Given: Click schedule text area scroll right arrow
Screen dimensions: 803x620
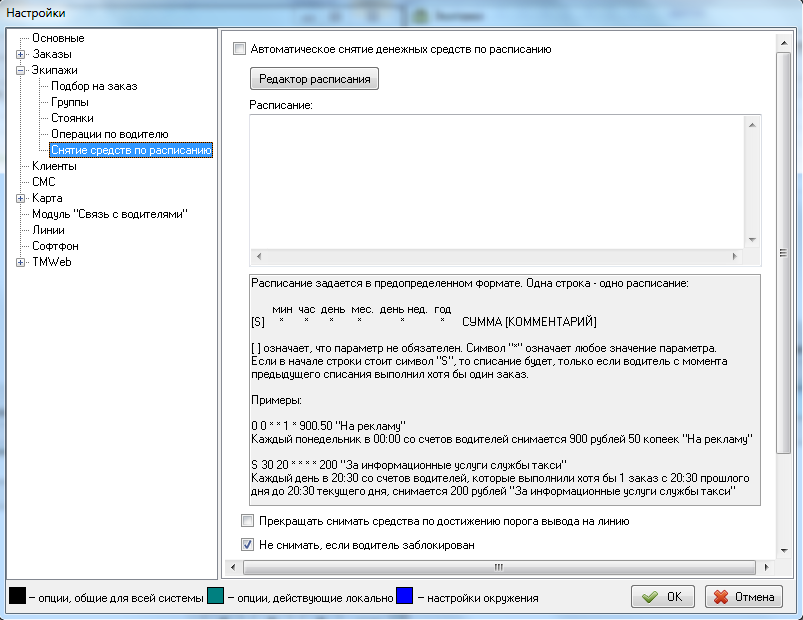Looking at the screenshot, I should [734, 256].
